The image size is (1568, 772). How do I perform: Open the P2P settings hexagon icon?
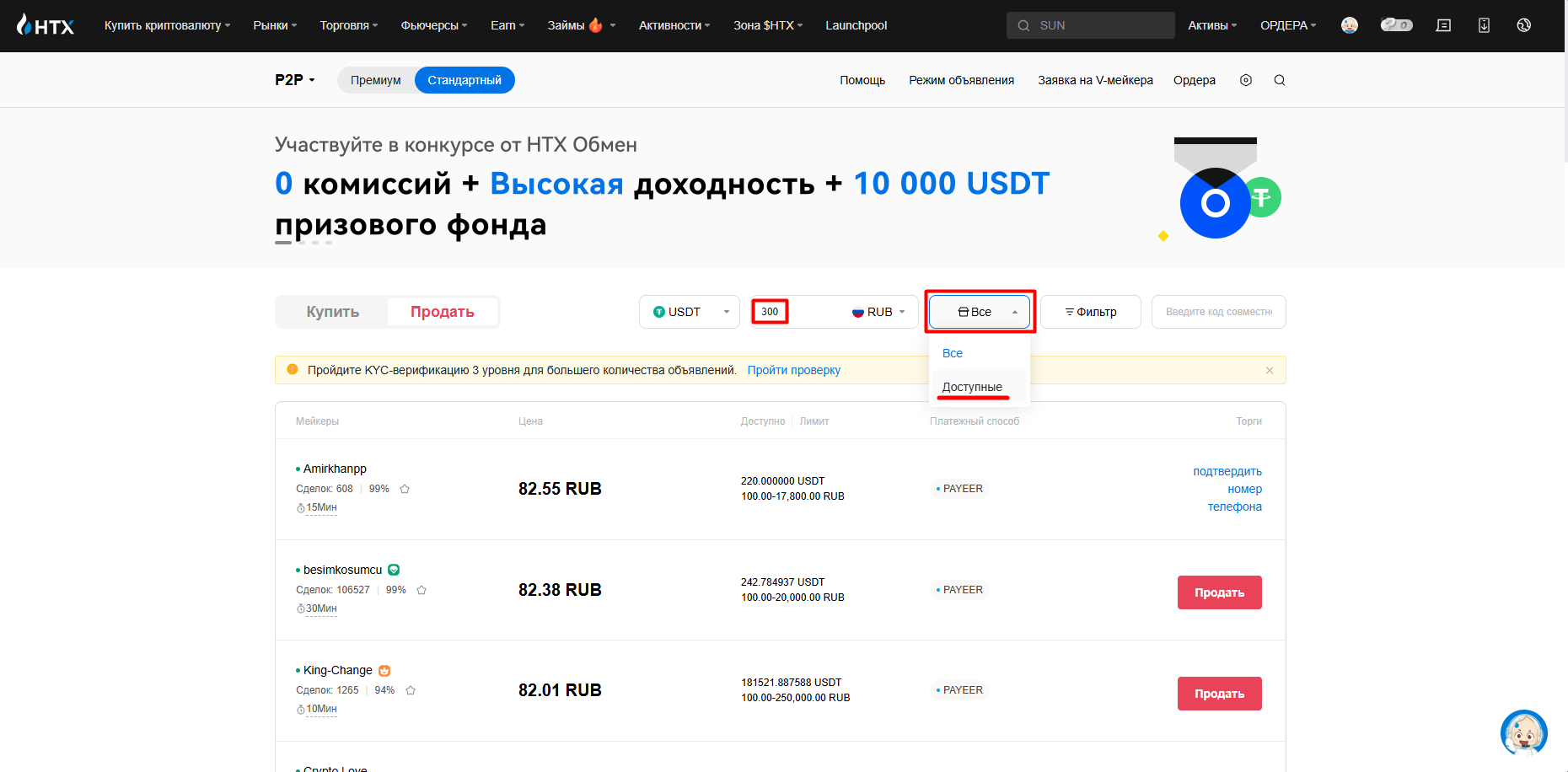pos(1246,80)
